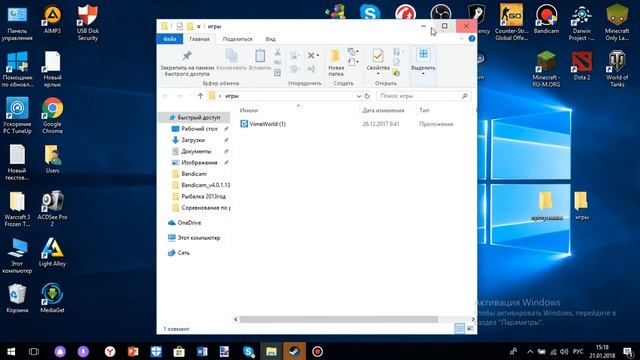Switch to the Главная tab

coord(199,39)
